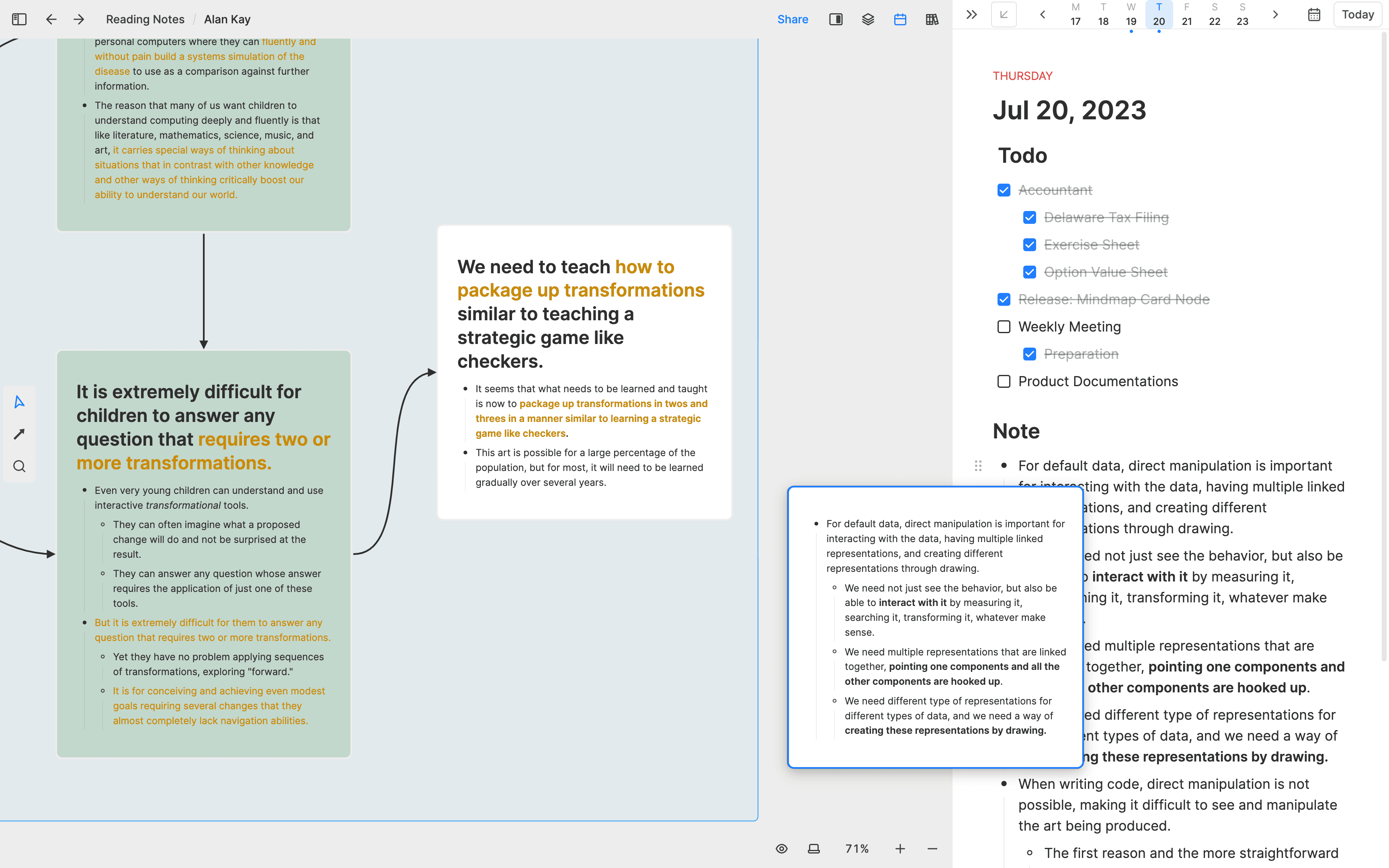Image resolution: width=1389 pixels, height=868 pixels.
Task: Click the Jul 20, 2023 date heading
Action: point(1069,110)
